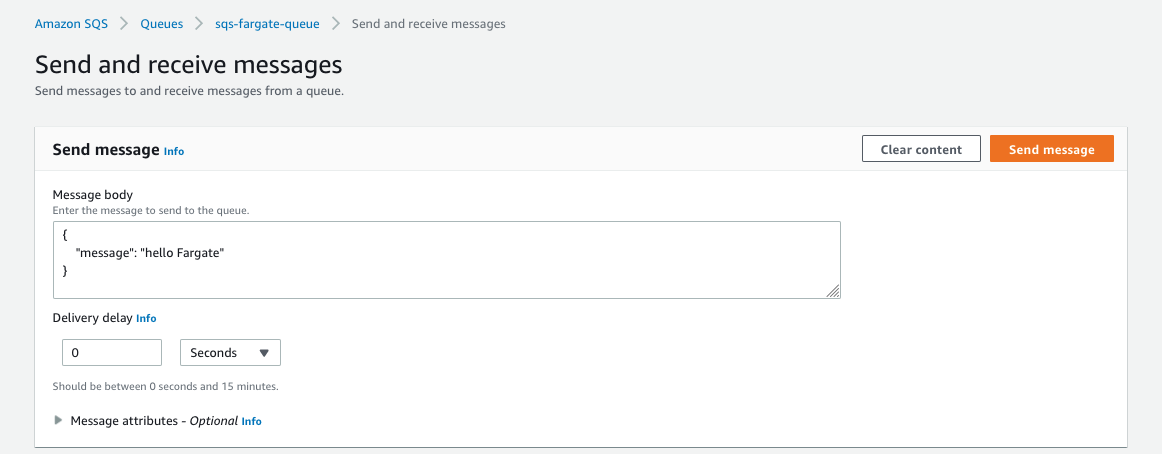This screenshot has height=454, width=1162.
Task: Click the dropdown arrow in Seconds selector
Action: coord(264,353)
